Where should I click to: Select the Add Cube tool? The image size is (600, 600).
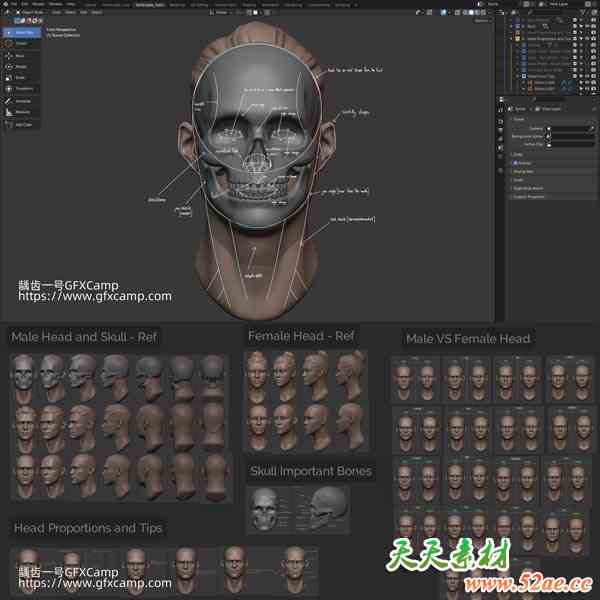tap(21, 125)
